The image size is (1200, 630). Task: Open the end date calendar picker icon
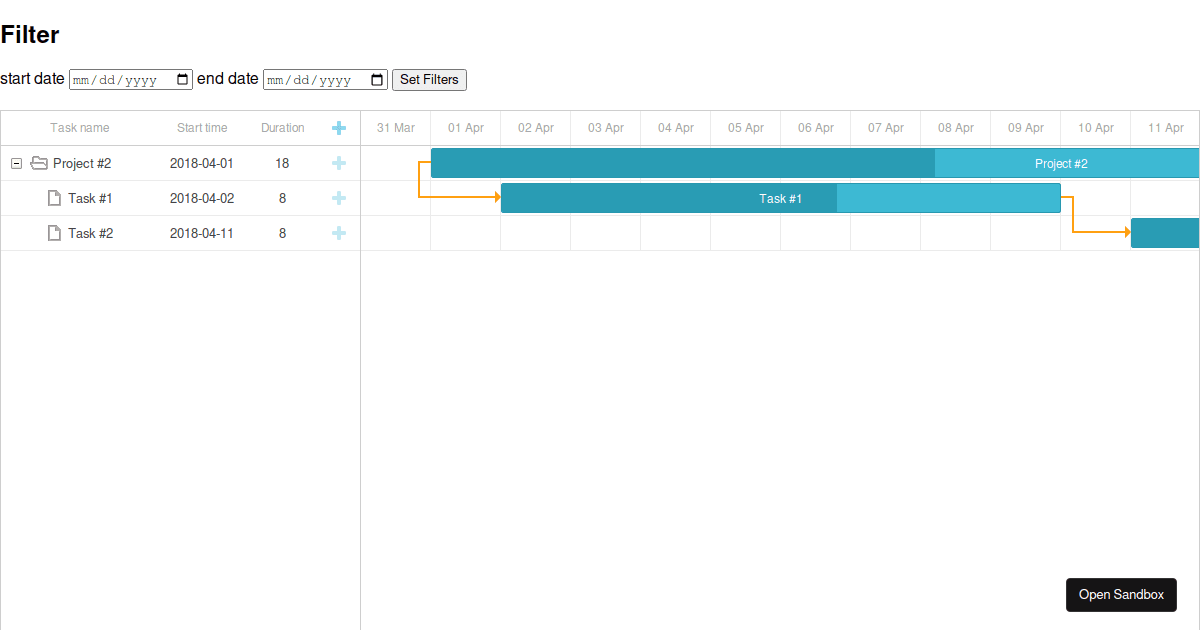377,80
